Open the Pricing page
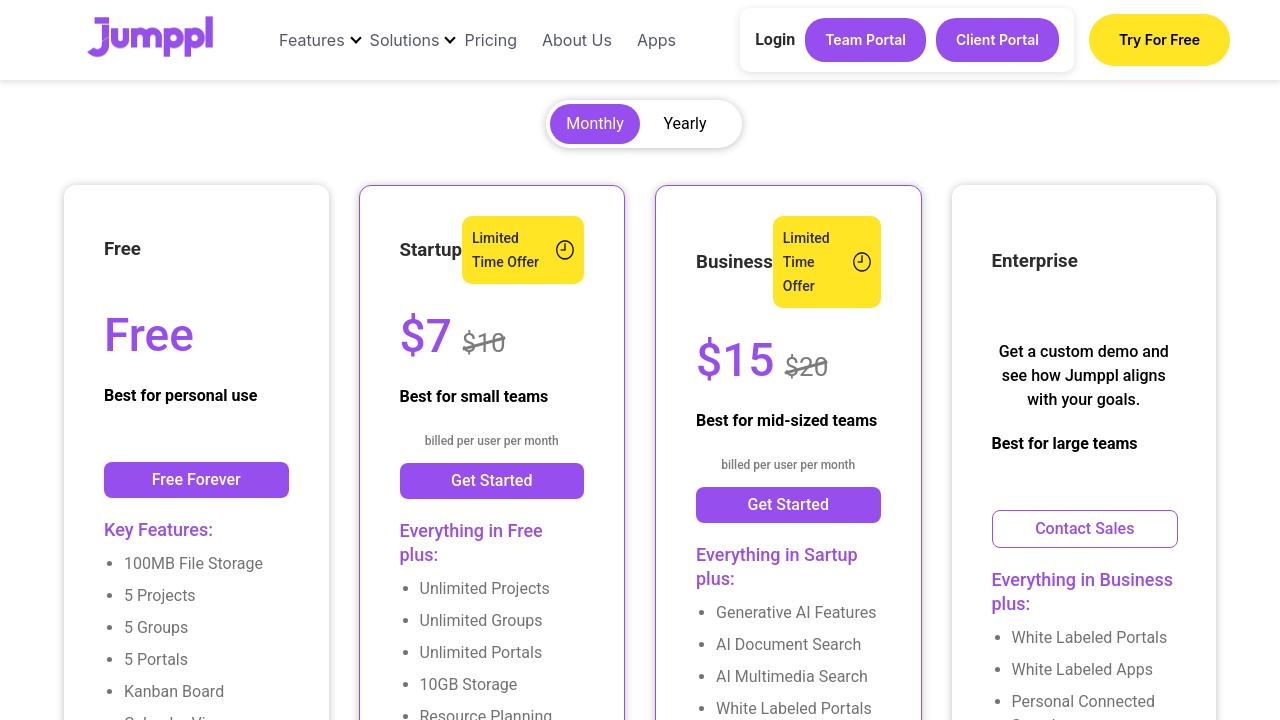Viewport: 1280px width, 720px height. point(491,40)
